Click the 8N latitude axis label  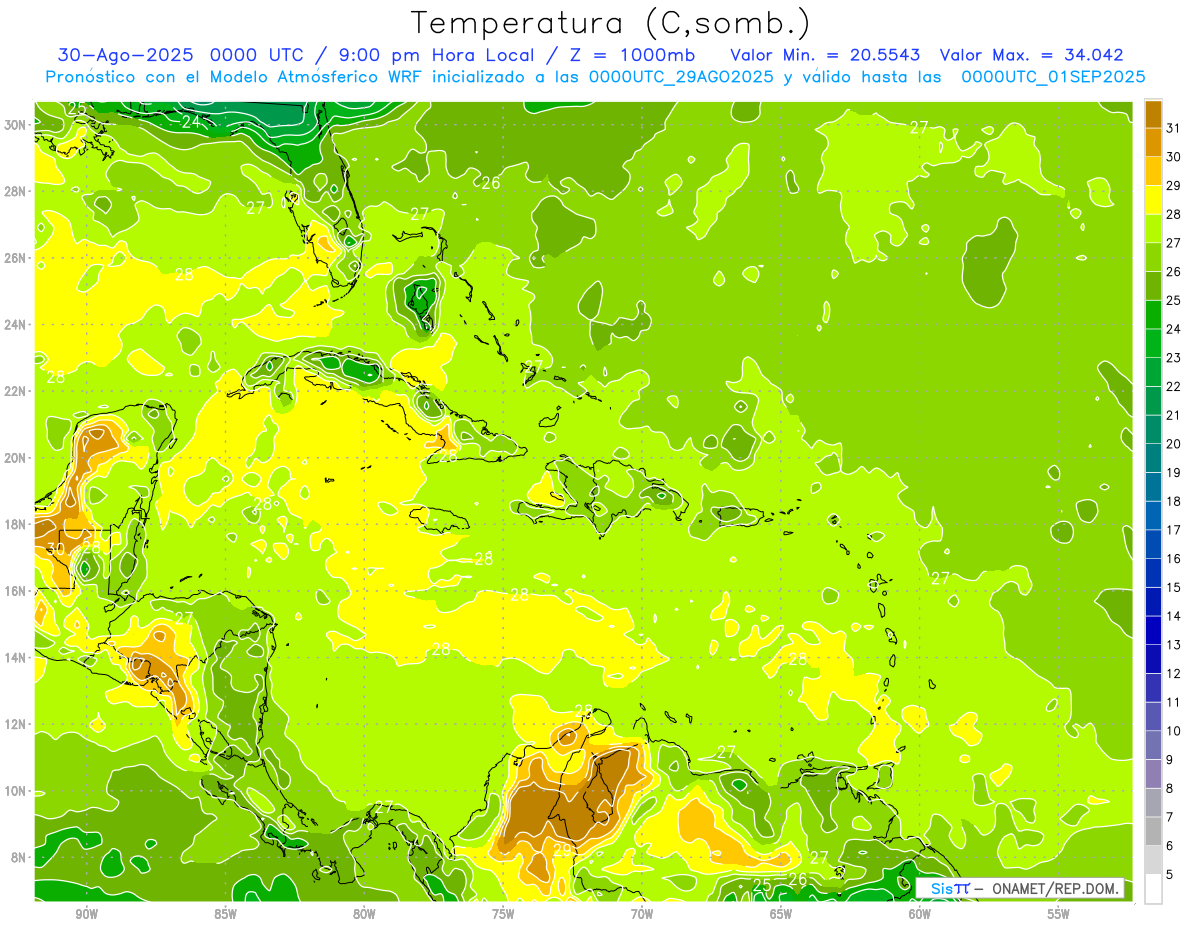tap(20, 858)
